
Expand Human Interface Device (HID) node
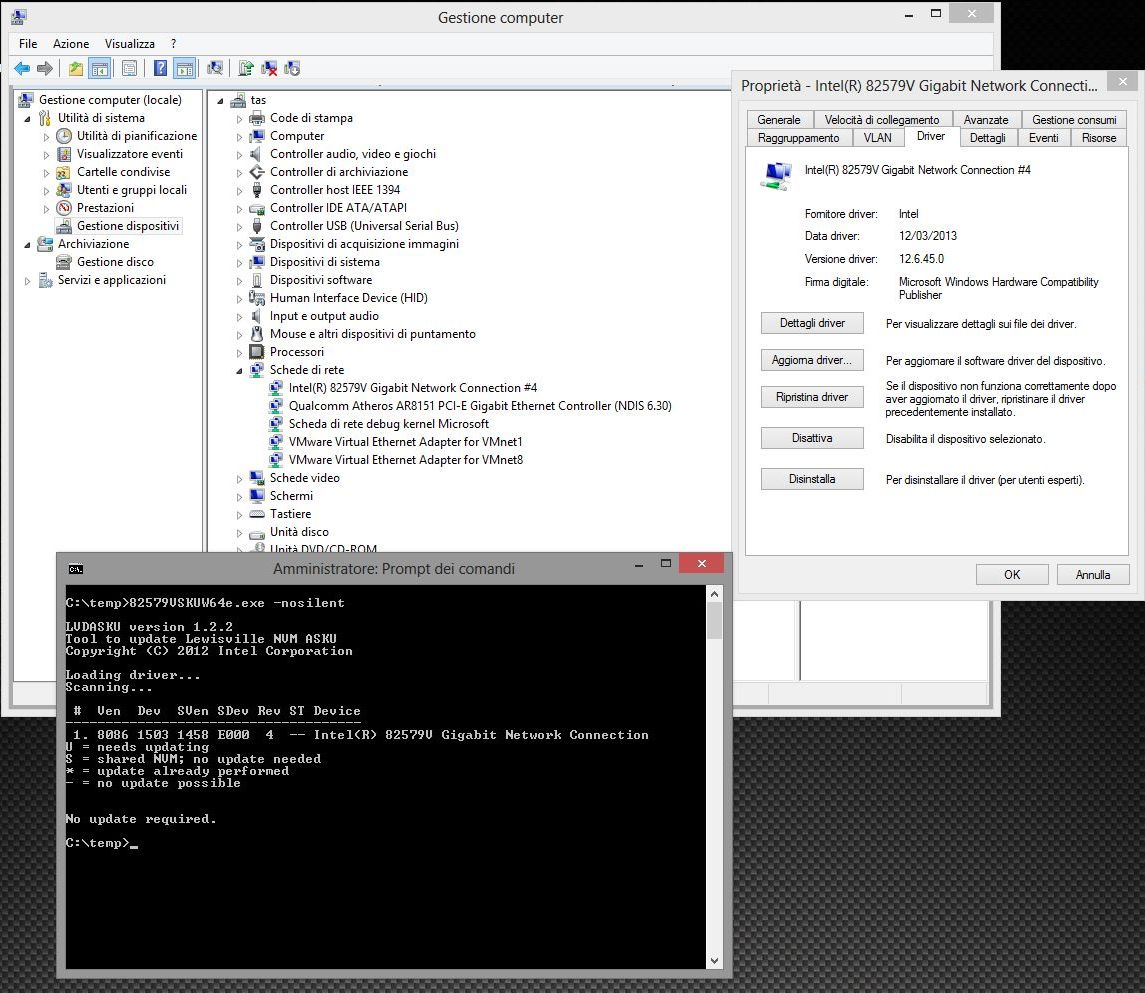point(239,299)
